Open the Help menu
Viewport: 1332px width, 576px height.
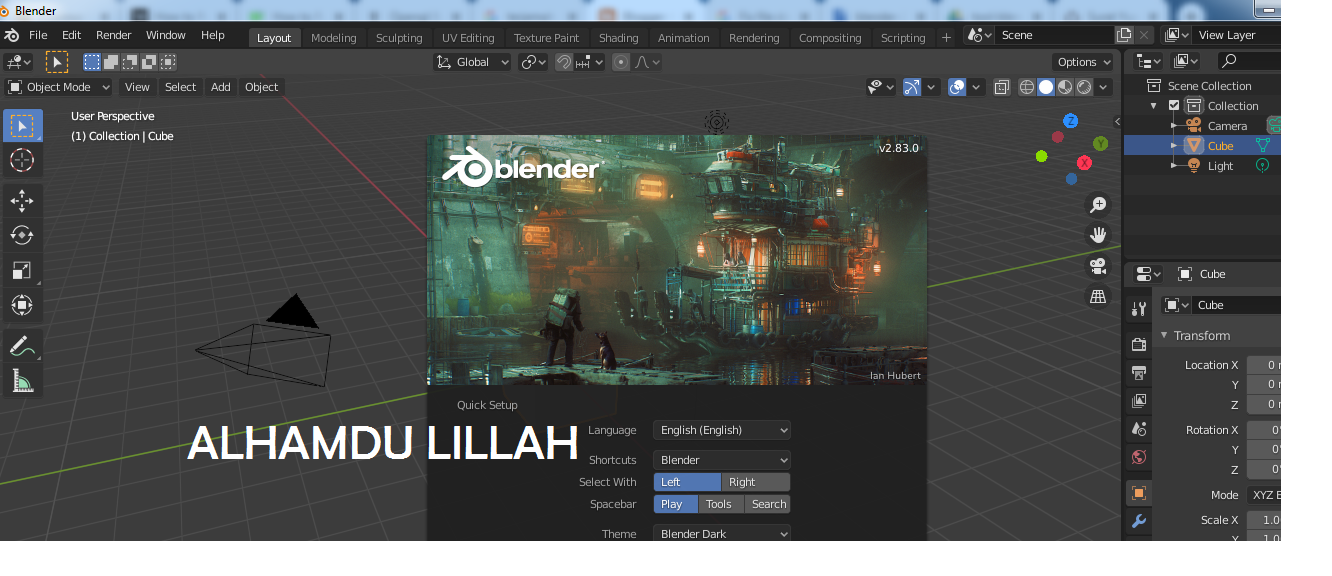click(x=213, y=35)
